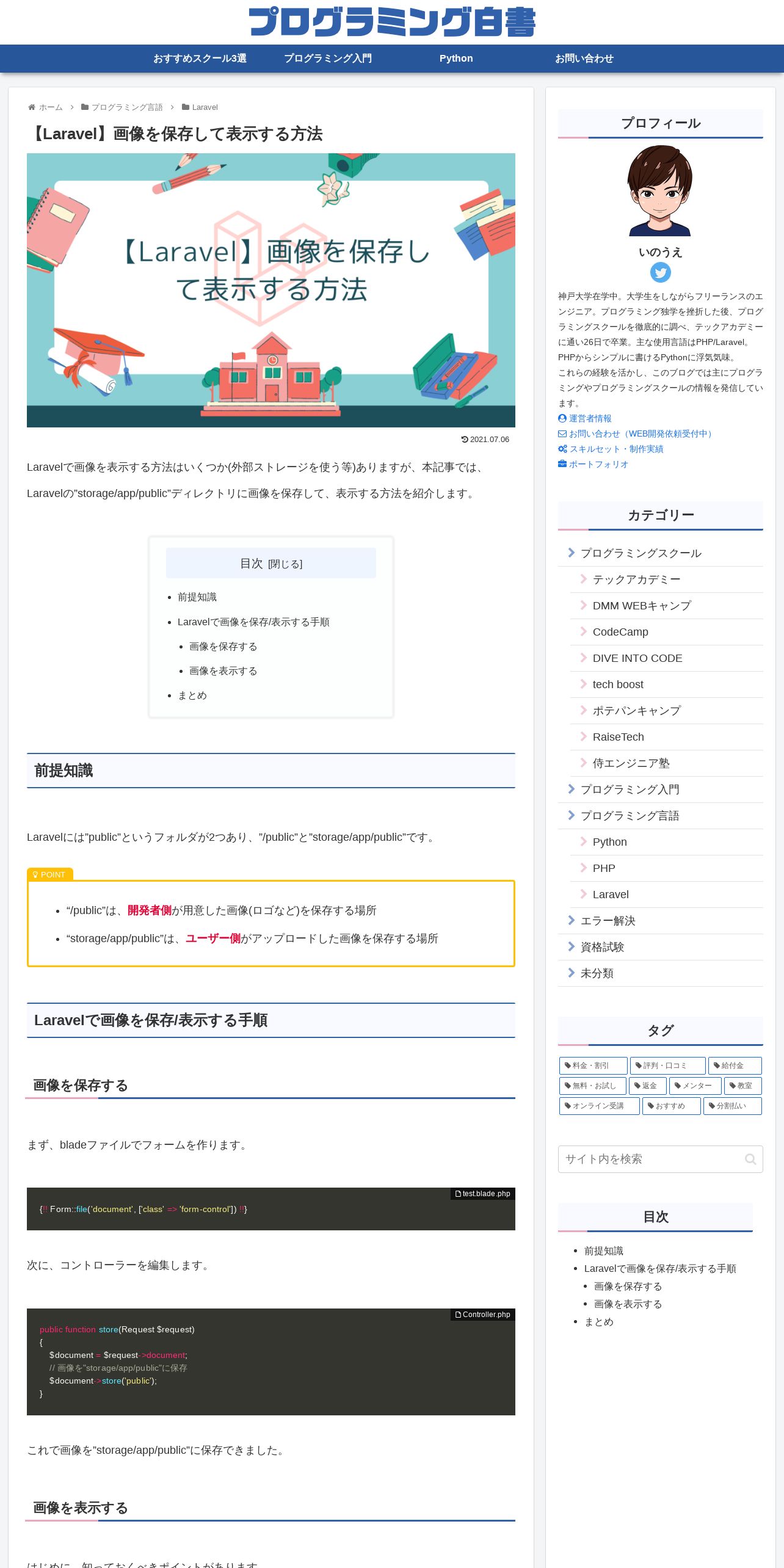
Task: Collapse table of contents via 閉じる
Action: click(x=285, y=564)
